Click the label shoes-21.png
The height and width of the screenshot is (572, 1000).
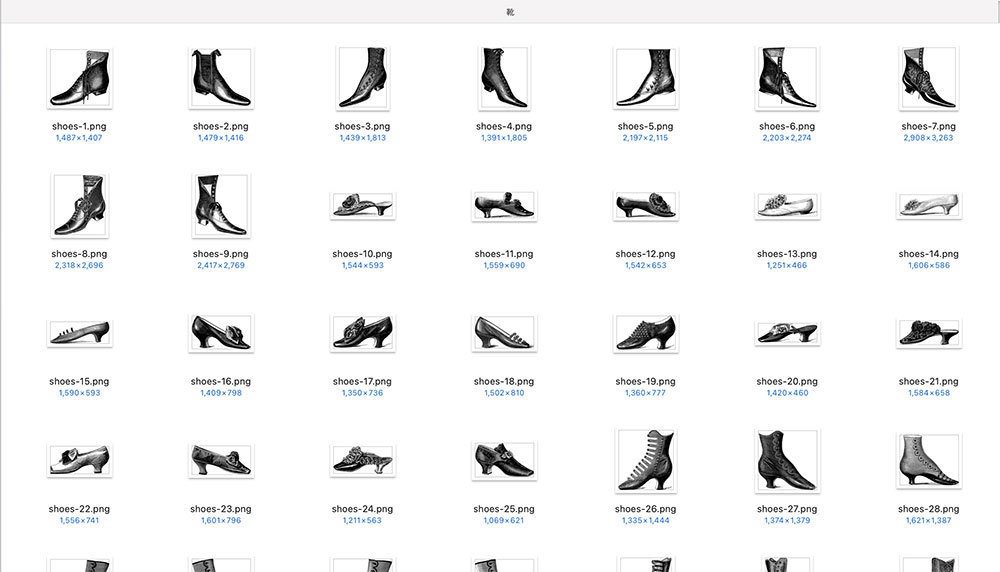coord(929,381)
